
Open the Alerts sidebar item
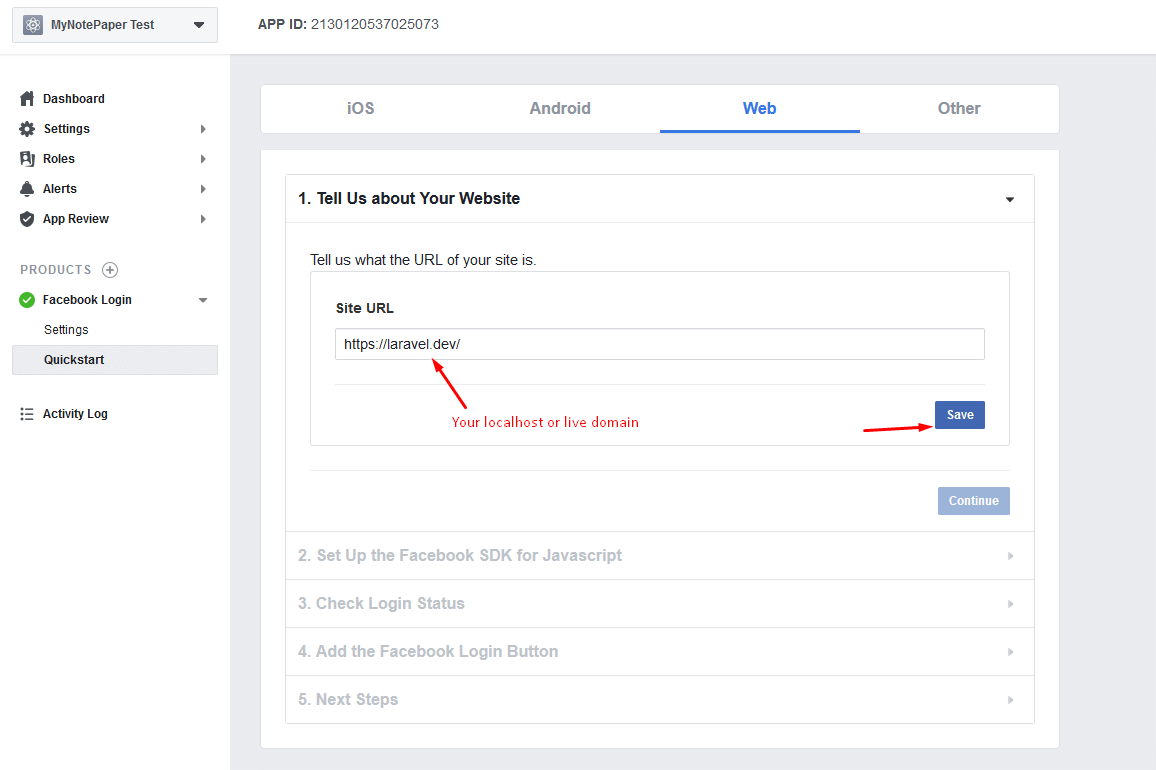(60, 189)
